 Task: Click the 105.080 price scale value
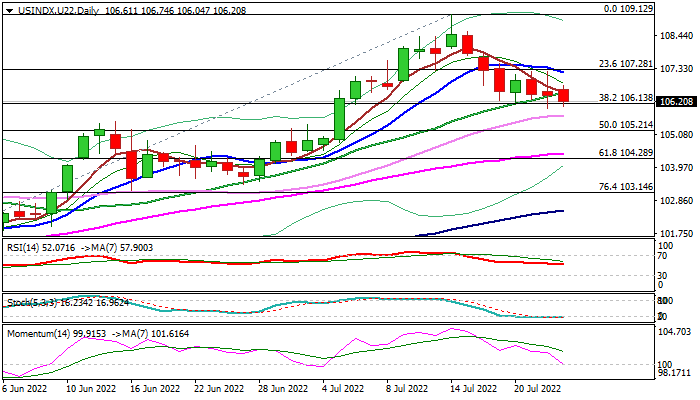point(676,135)
